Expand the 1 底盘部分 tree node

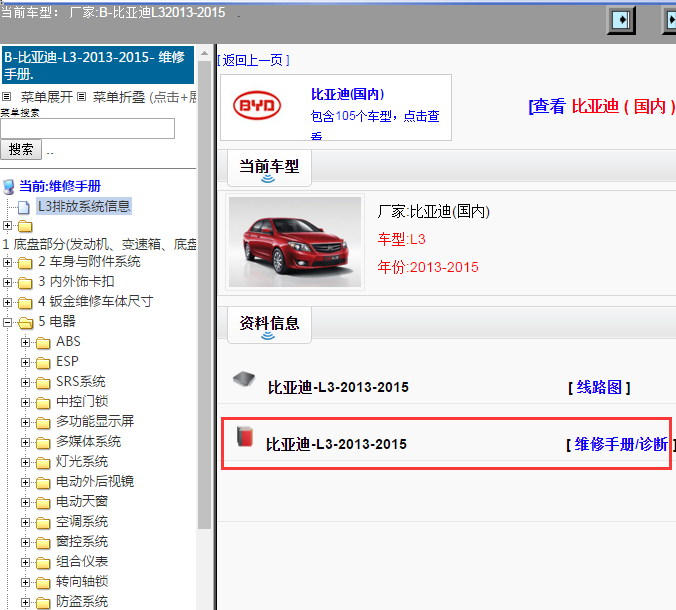(7, 225)
